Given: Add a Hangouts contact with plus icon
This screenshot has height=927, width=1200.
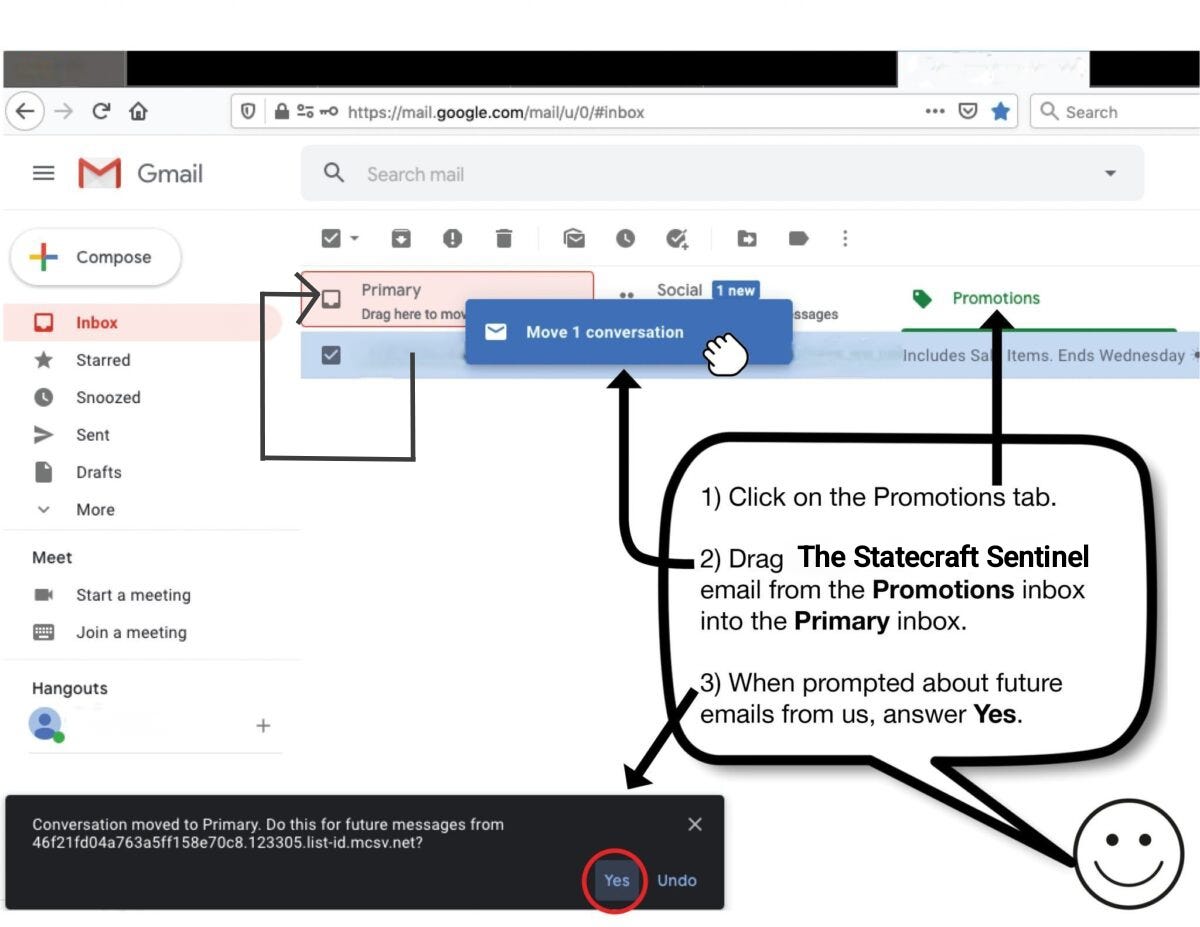Looking at the screenshot, I should (x=263, y=725).
